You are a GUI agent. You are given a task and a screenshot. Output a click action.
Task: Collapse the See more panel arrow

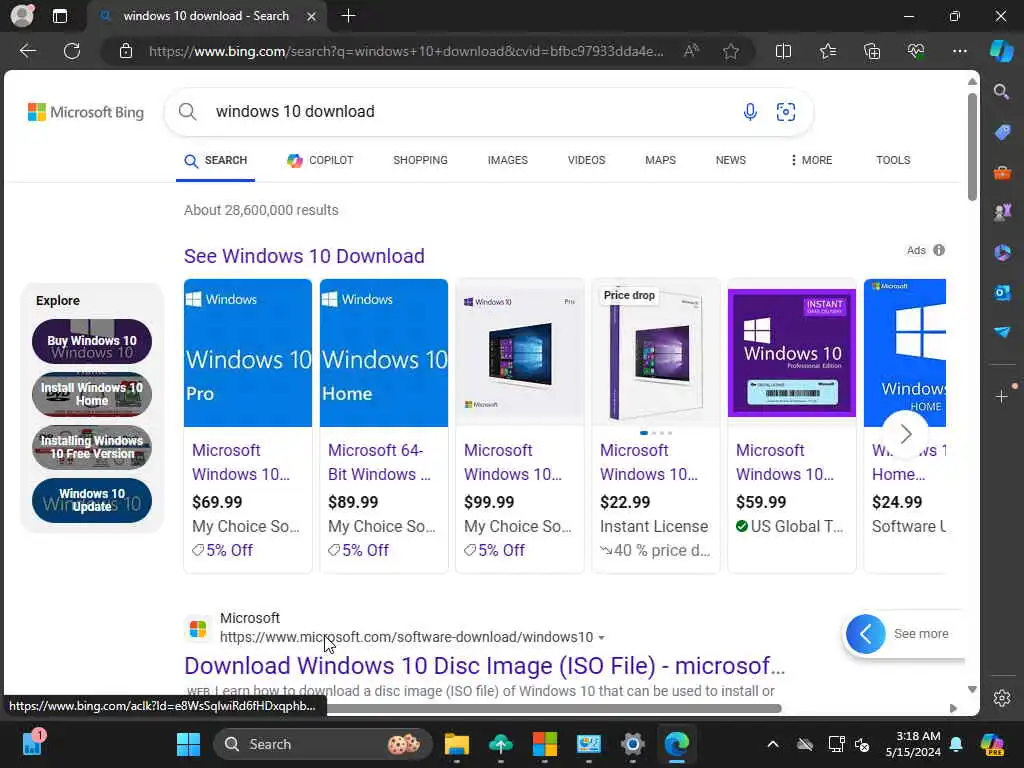tap(865, 633)
